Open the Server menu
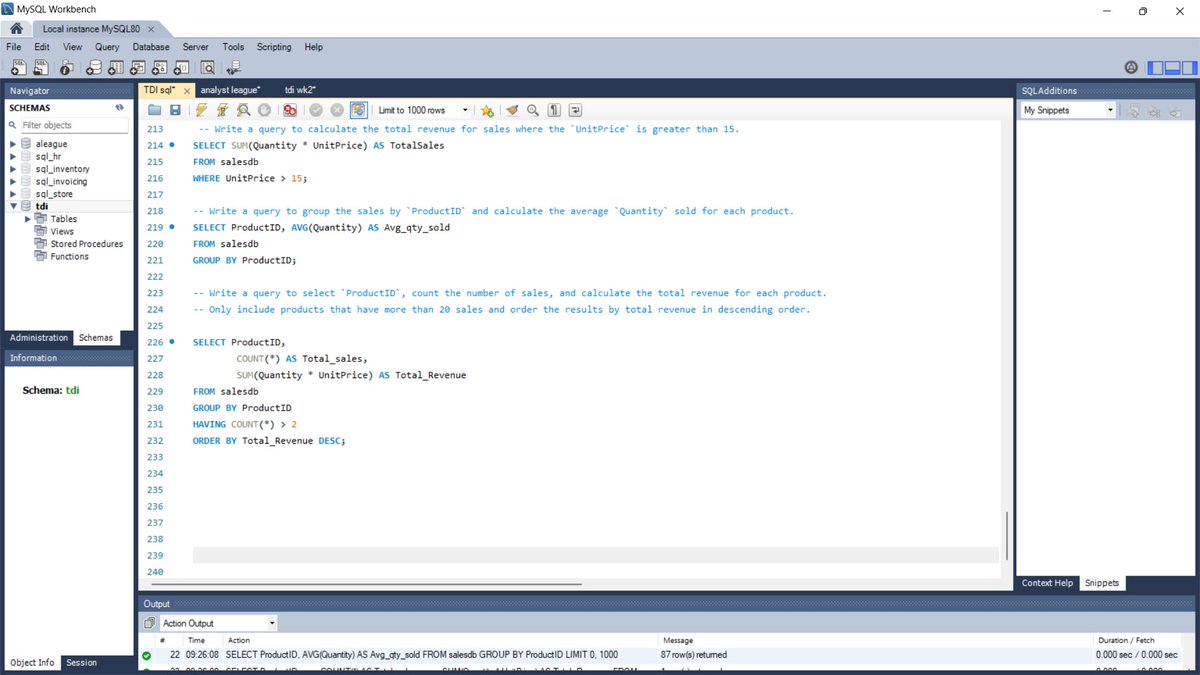The image size is (1200, 675). (195, 47)
